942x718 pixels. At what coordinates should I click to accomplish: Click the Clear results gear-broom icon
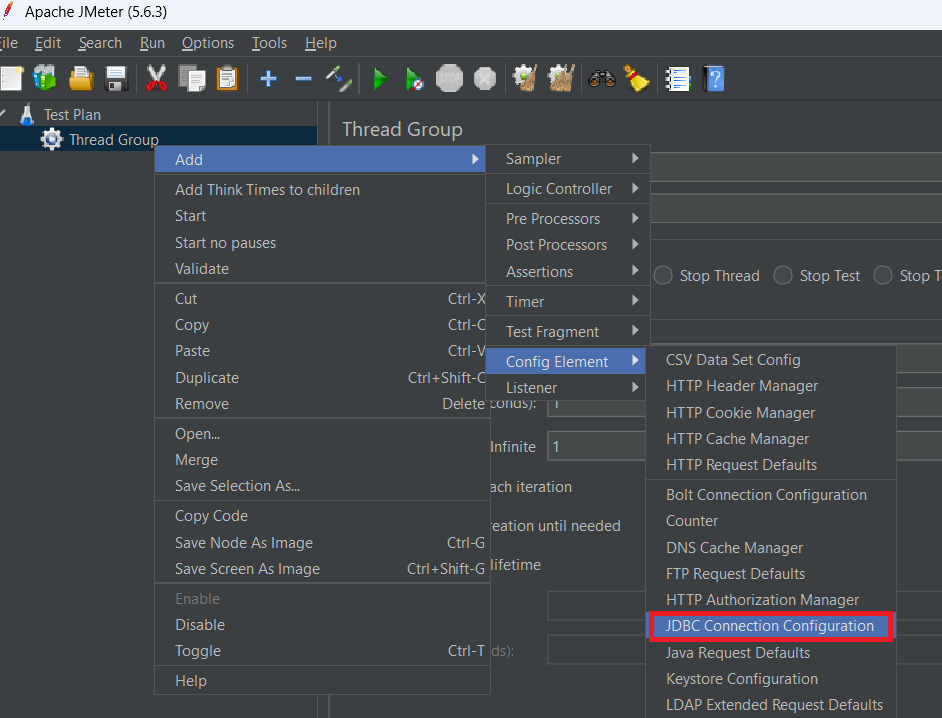point(525,78)
